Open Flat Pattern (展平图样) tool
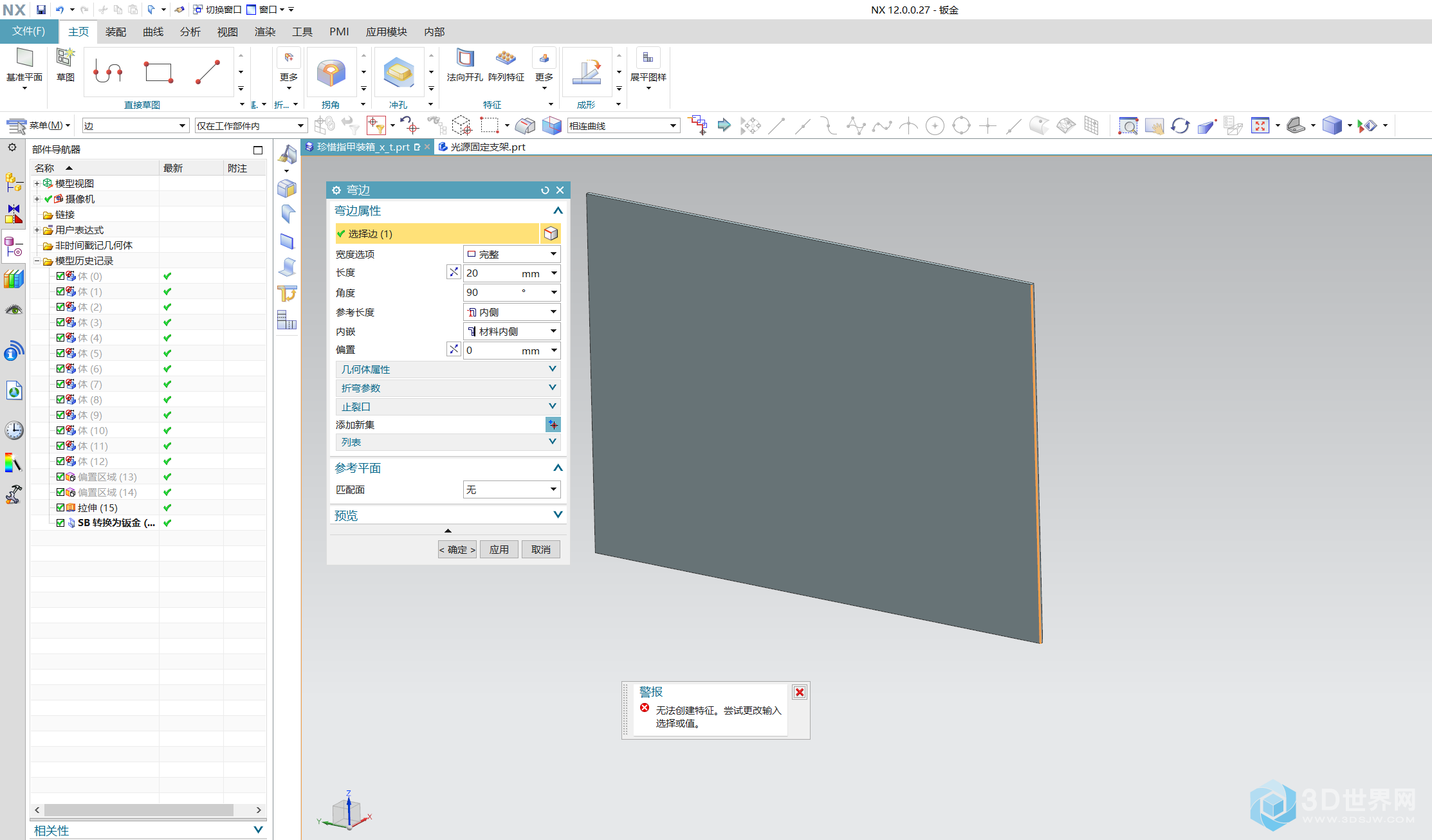1432x840 pixels. pos(648,59)
